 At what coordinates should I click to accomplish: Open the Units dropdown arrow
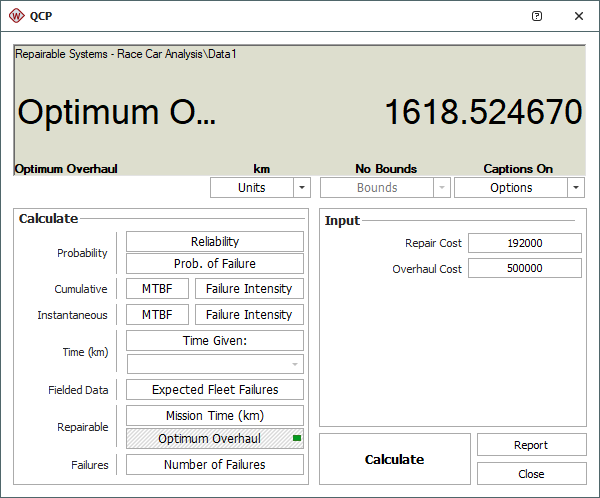tap(302, 188)
